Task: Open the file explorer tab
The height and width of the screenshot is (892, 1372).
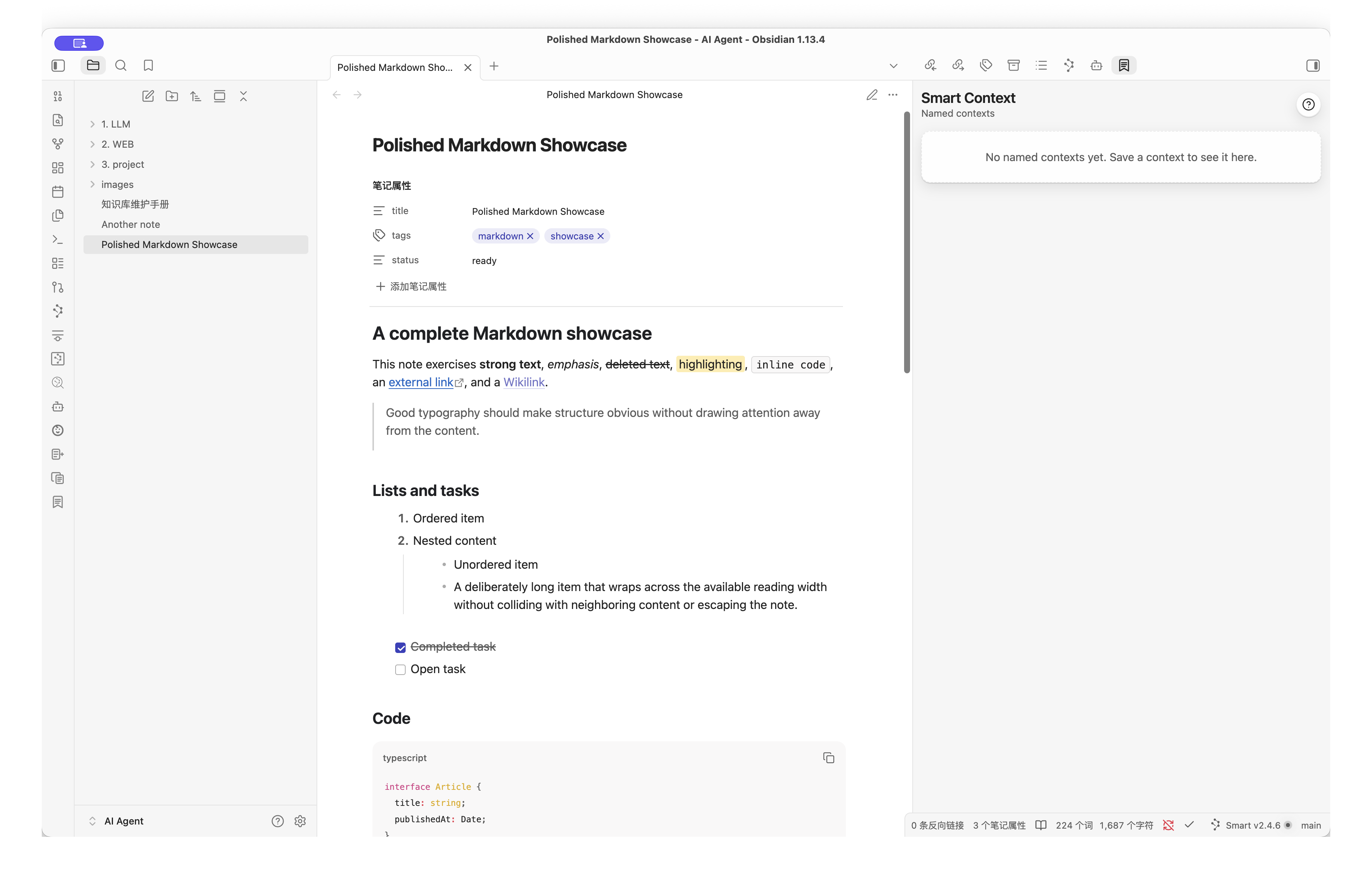Action: pos(93,66)
